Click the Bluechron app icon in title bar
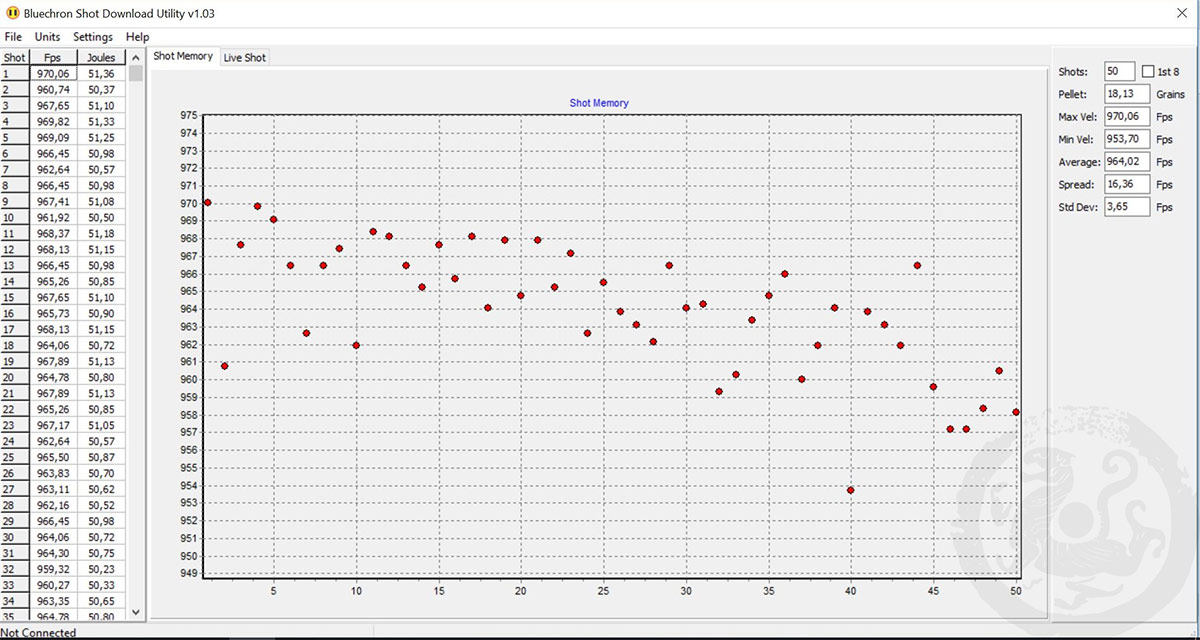Viewport: 1200px width, 640px height. click(x=13, y=14)
